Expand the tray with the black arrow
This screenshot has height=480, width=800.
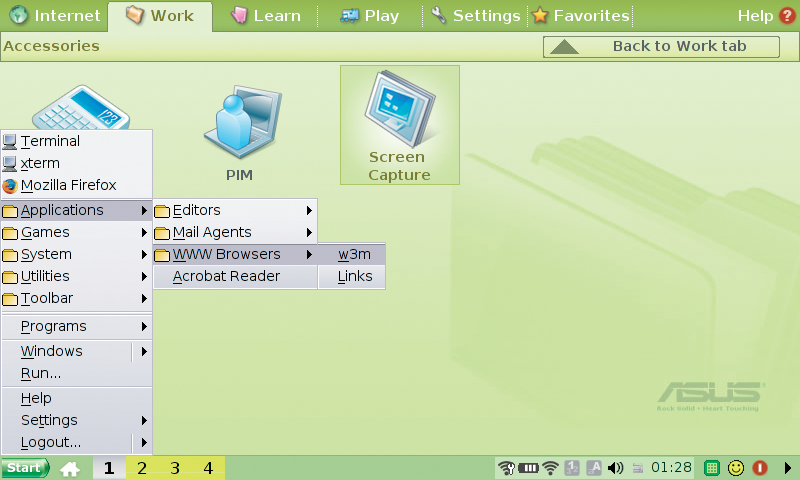(x=787, y=468)
